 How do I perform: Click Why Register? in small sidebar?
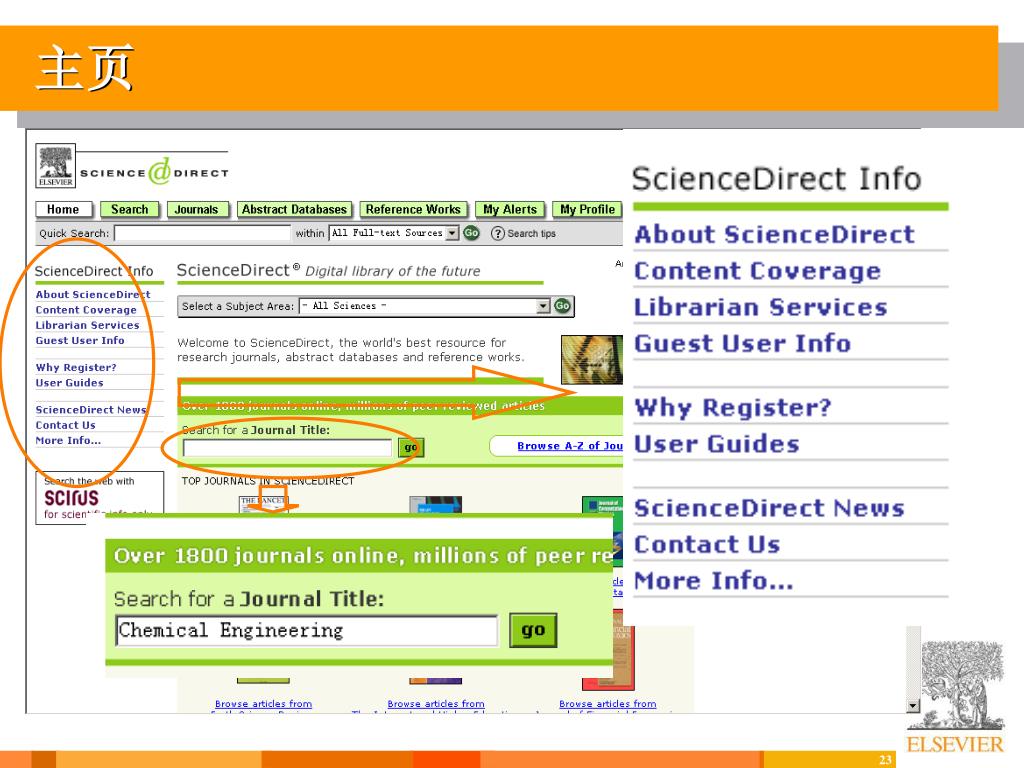pos(76,368)
